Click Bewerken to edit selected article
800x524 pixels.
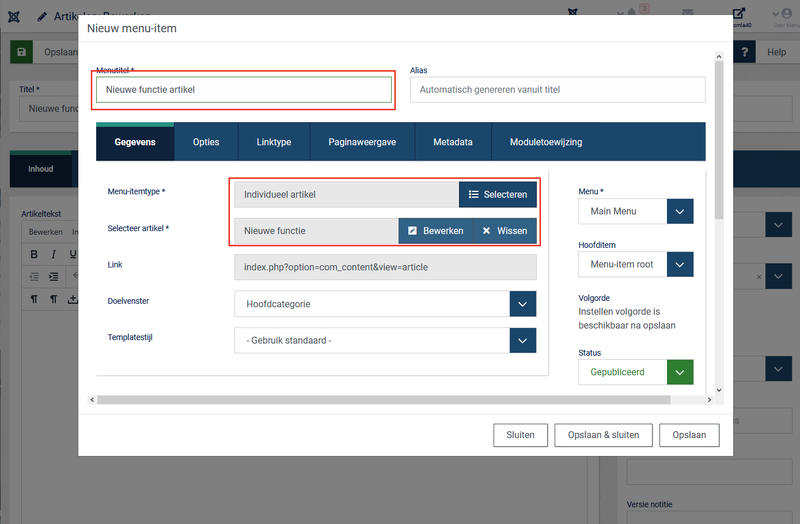click(435, 231)
